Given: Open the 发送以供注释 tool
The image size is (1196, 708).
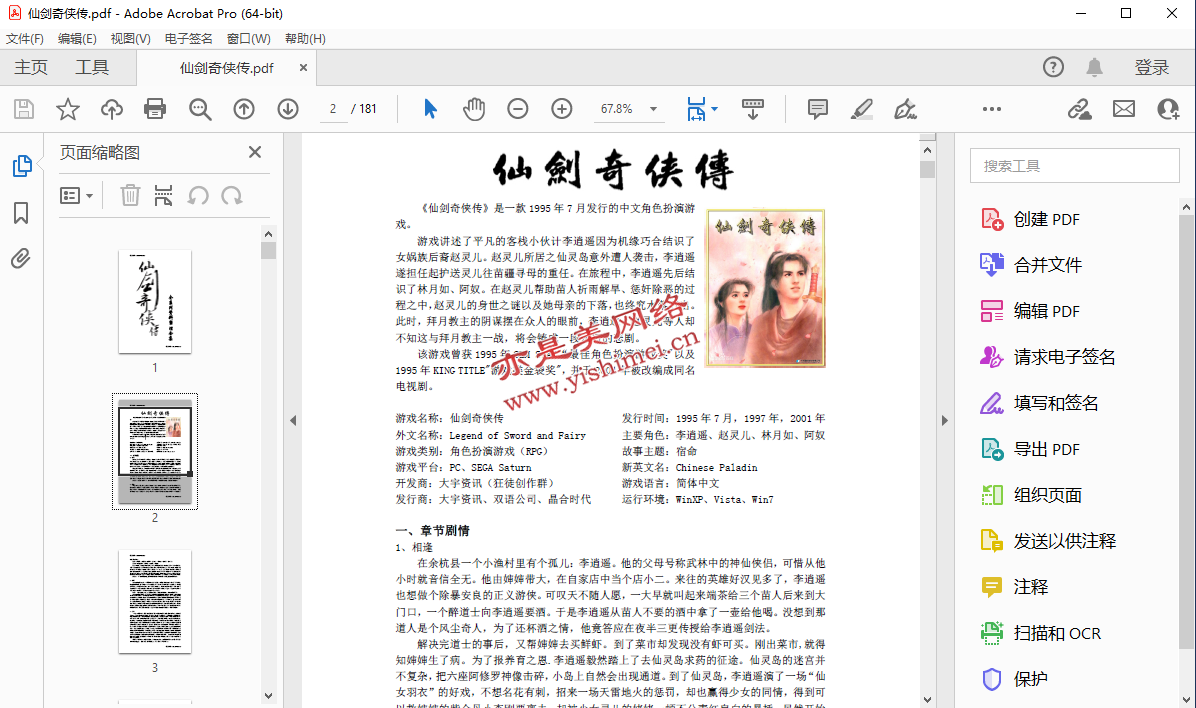Looking at the screenshot, I should [x=1048, y=541].
